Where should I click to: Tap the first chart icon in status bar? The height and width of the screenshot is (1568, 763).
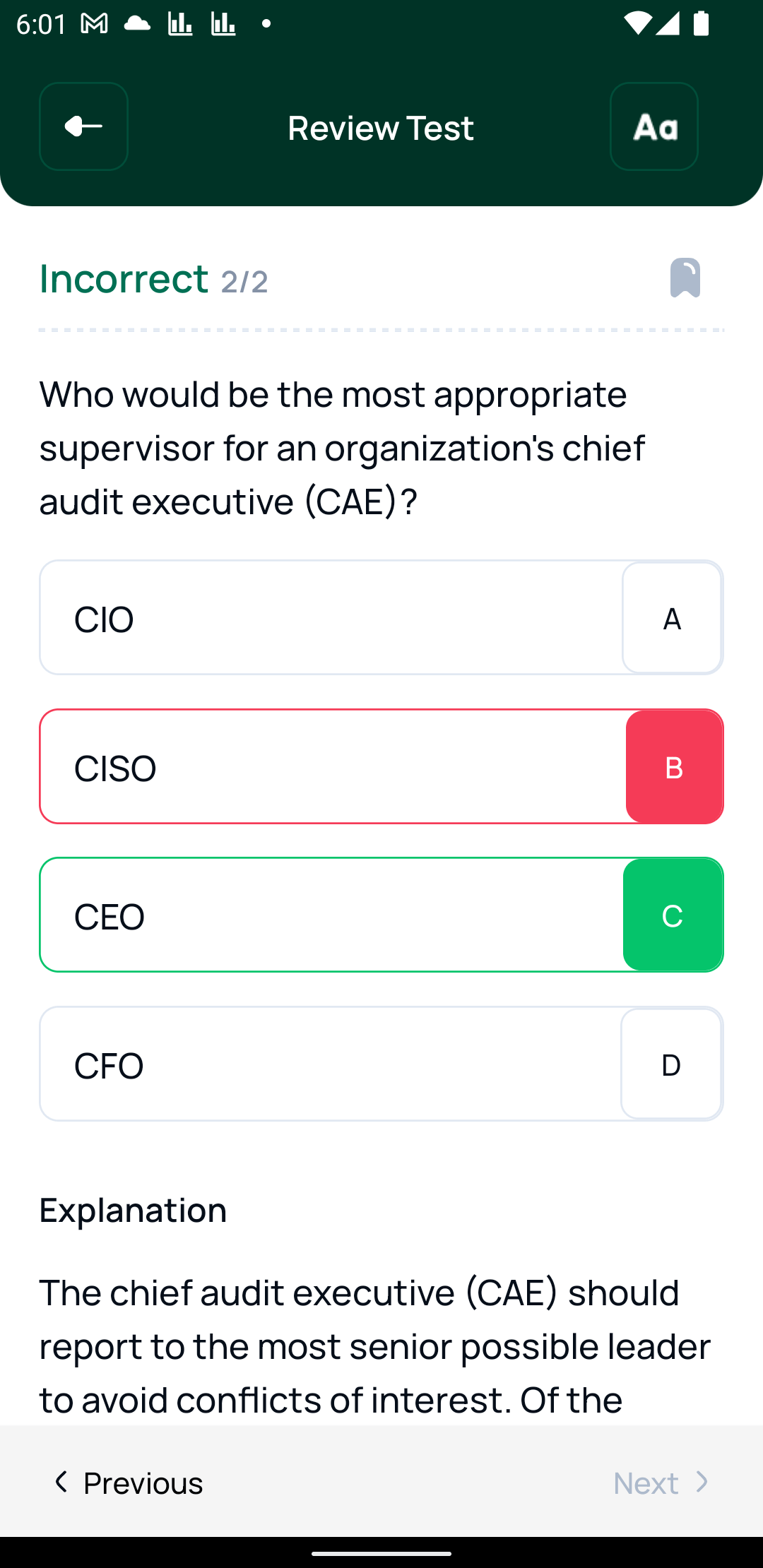click(180, 24)
